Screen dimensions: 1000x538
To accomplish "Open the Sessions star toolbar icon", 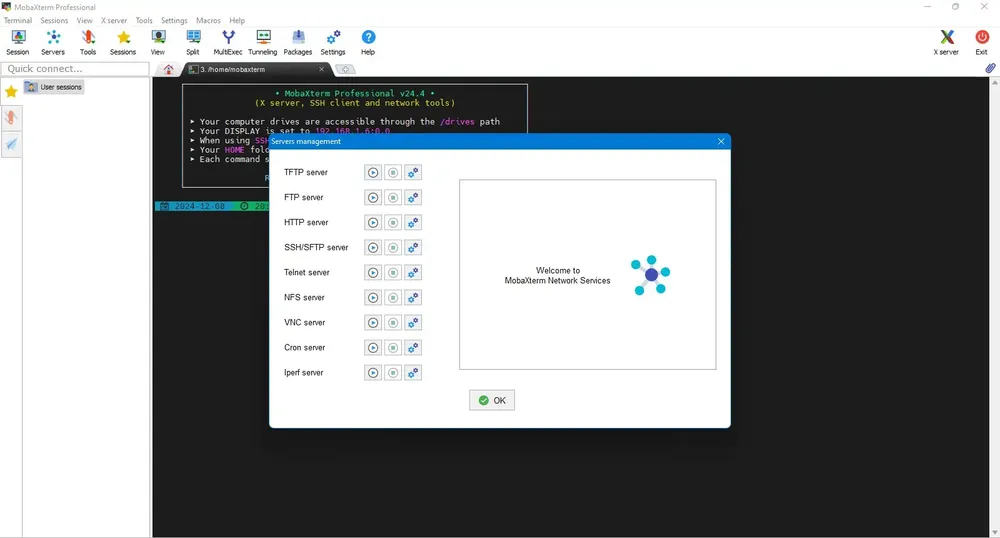I will point(123,43).
